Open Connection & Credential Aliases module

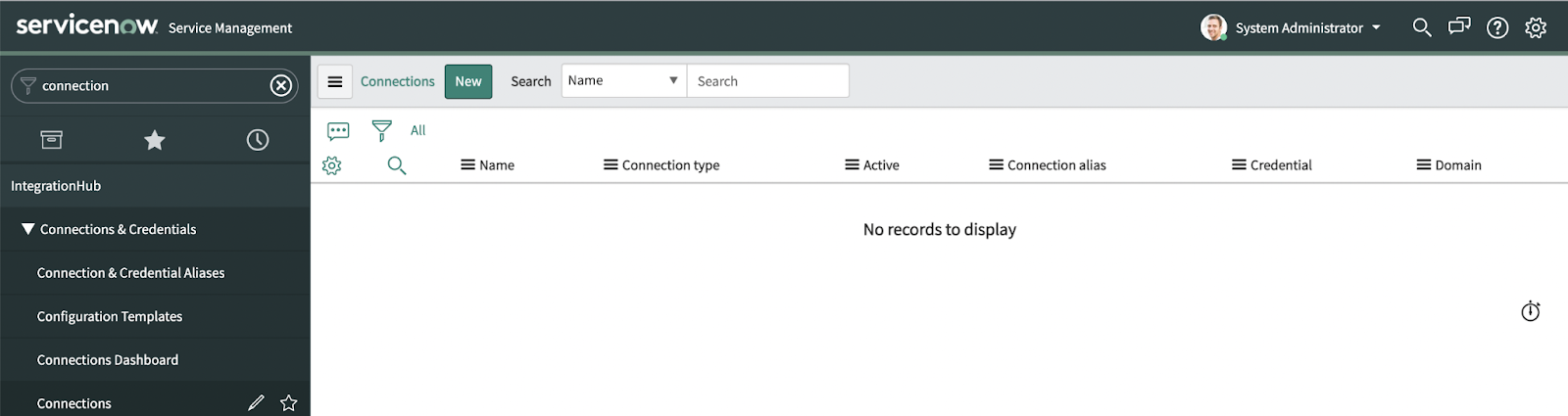(x=130, y=273)
